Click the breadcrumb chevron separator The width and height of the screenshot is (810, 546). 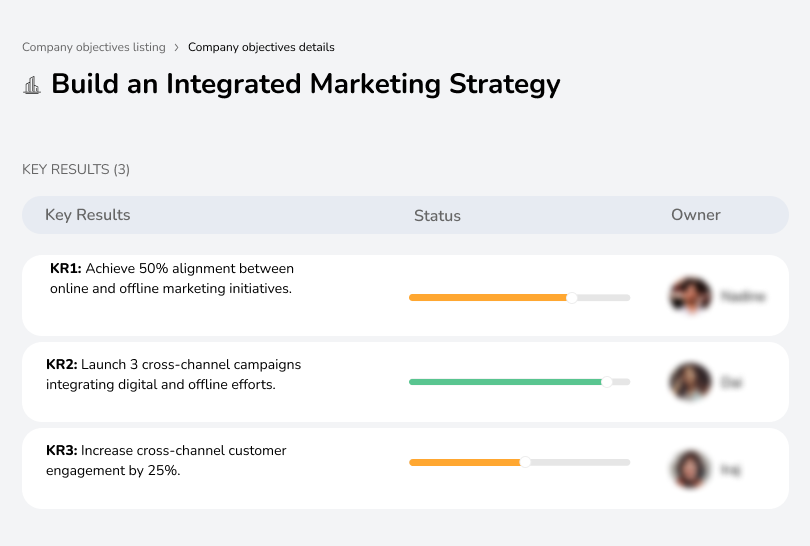[177, 48]
